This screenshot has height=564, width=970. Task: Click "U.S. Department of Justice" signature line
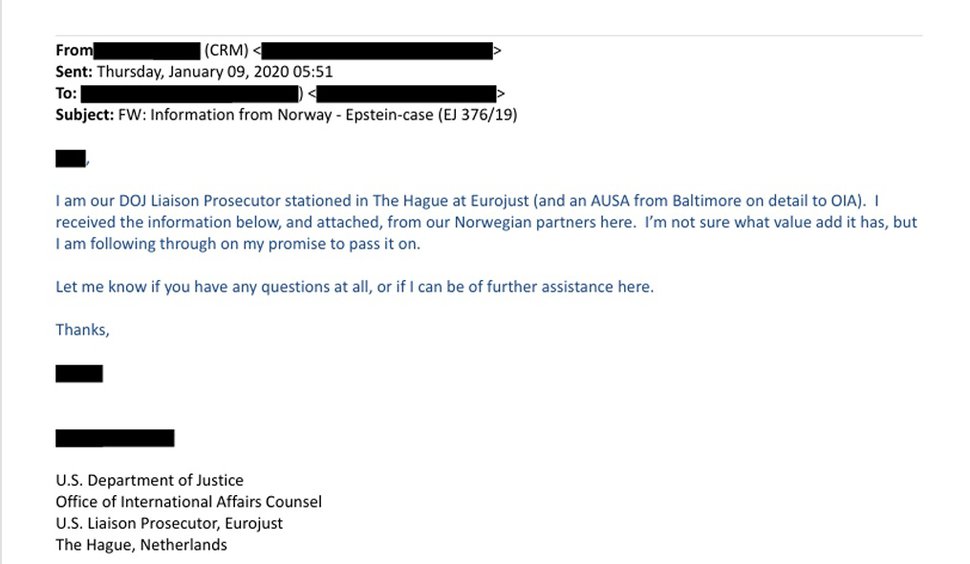coord(149,480)
